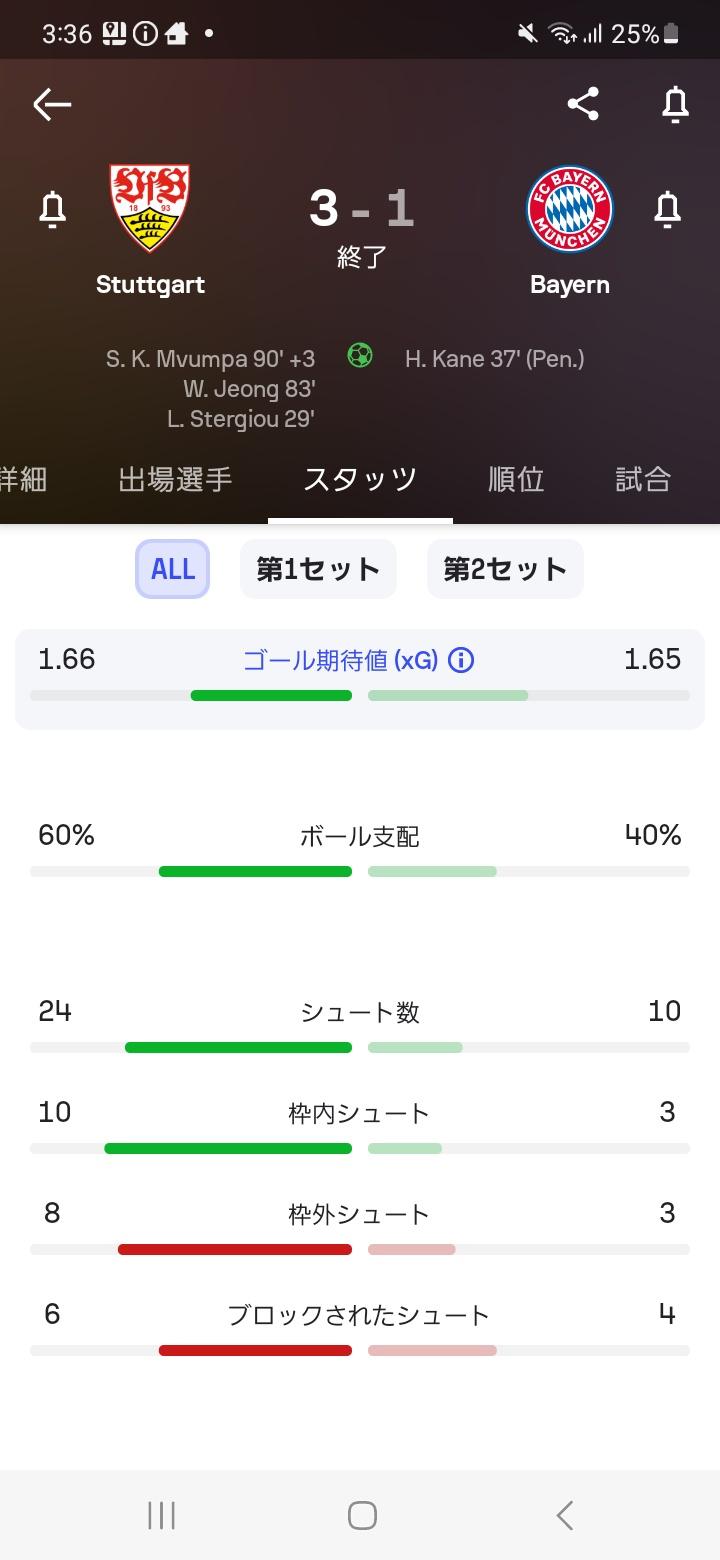Tap the H. Kane 37' goal entry
The image size is (720, 1560).
click(494, 358)
